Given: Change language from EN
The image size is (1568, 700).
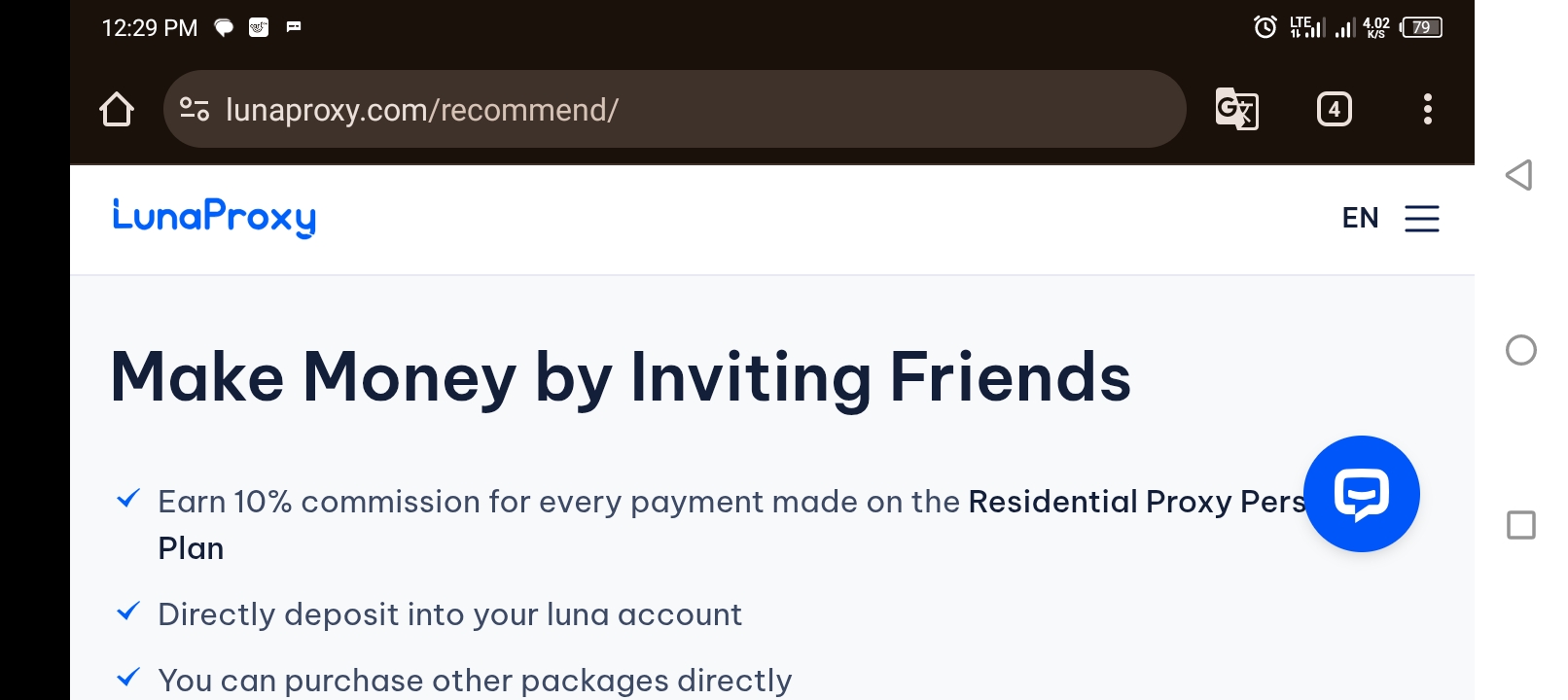Looking at the screenshot, I should [1360, 218].
